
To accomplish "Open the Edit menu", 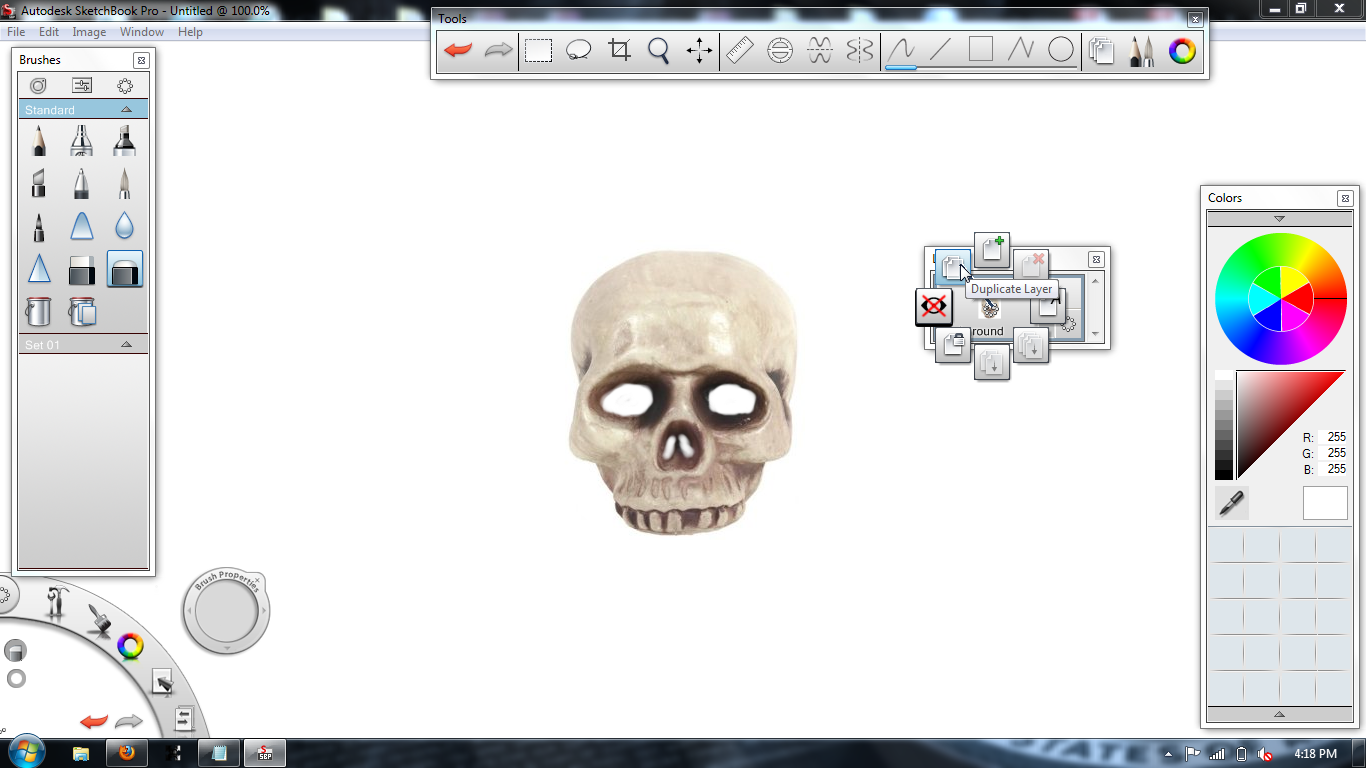I will point(49,32).
